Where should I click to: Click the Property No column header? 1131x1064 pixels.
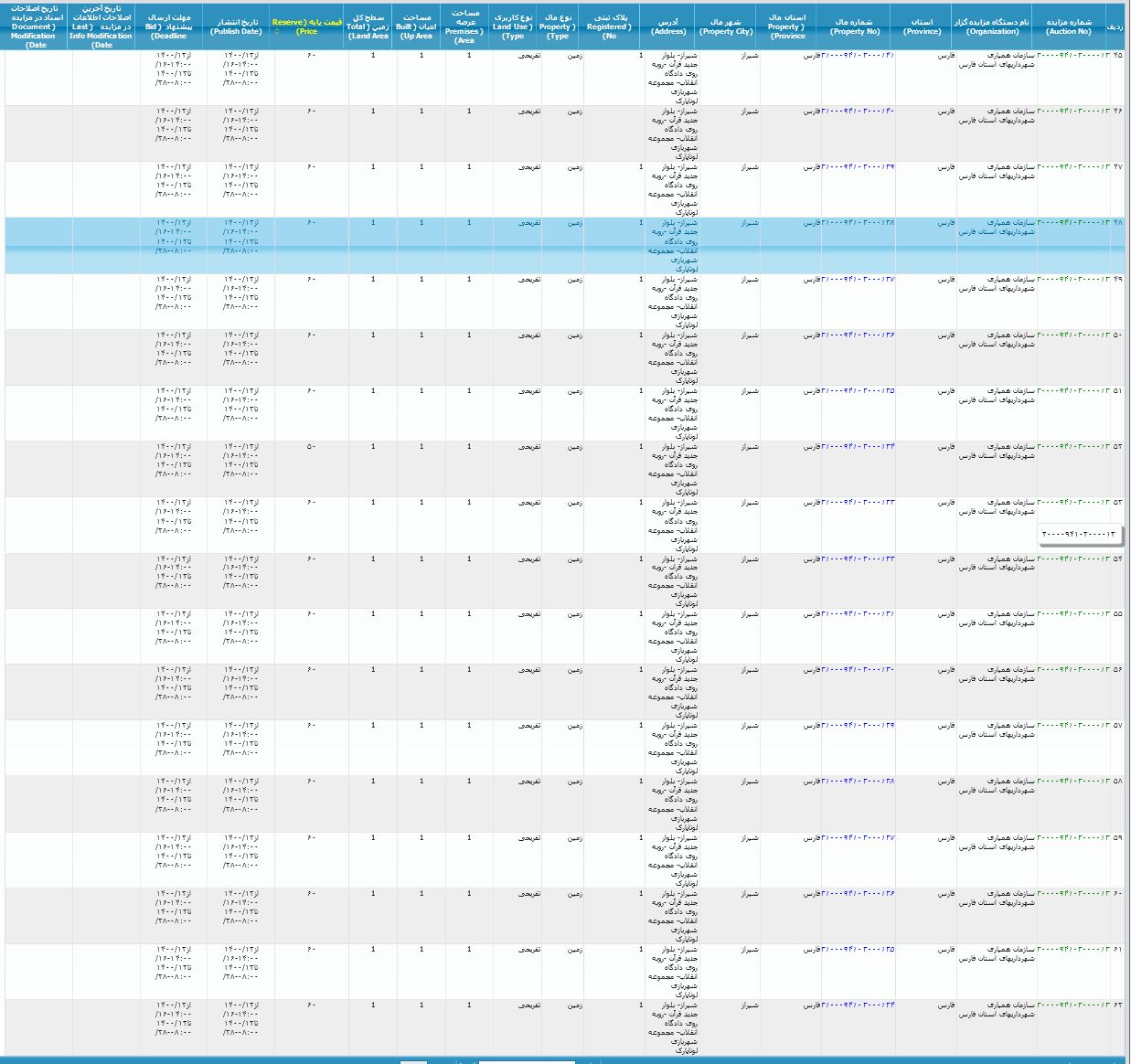pyautogui.click(x=855, y=27)
